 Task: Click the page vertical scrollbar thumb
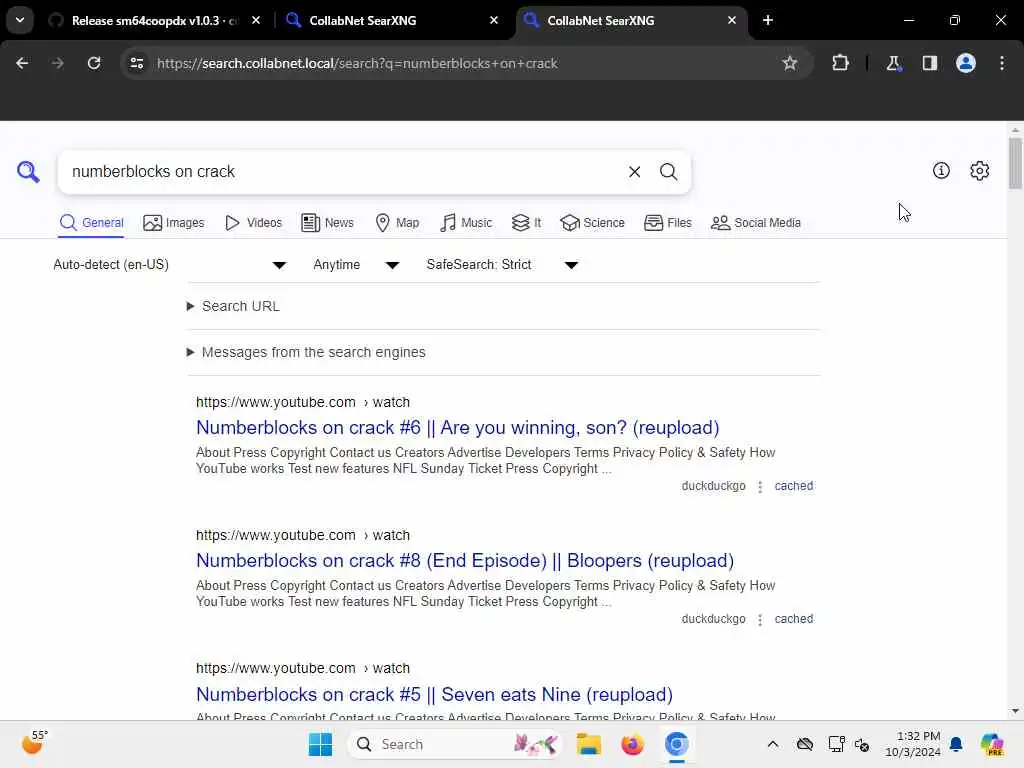1015,163
